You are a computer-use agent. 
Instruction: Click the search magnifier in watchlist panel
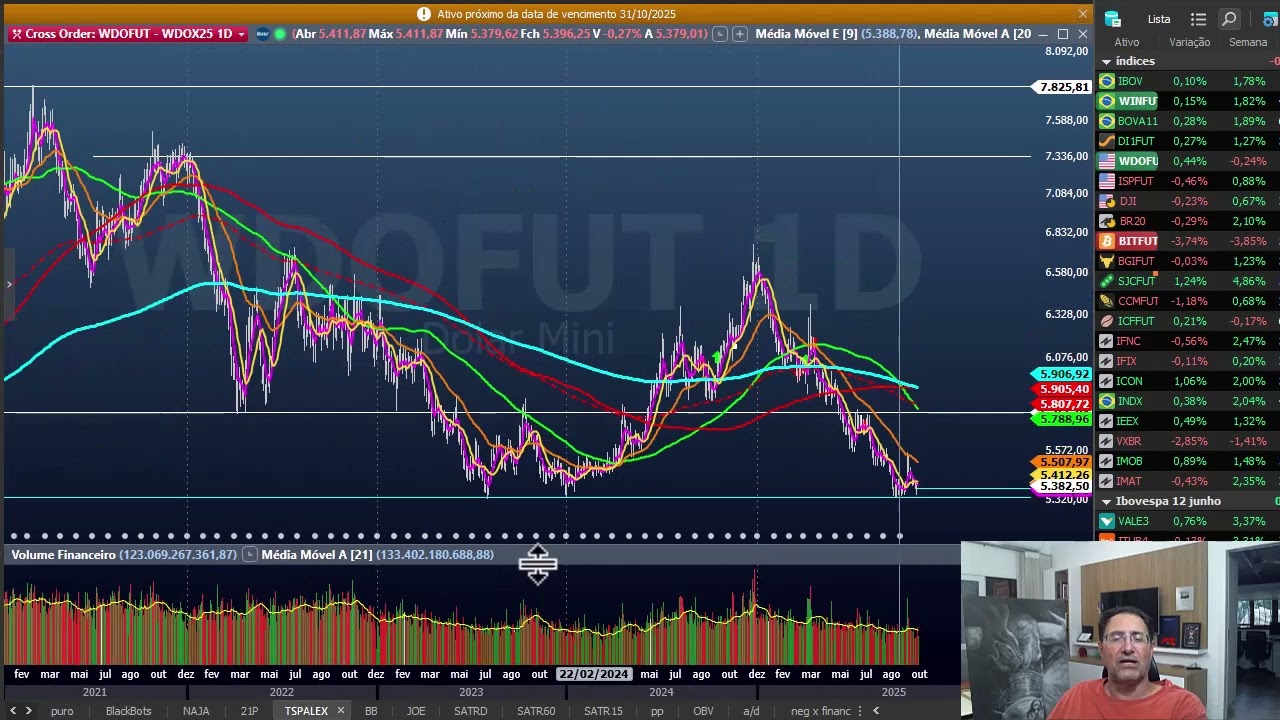[1229, 19]
